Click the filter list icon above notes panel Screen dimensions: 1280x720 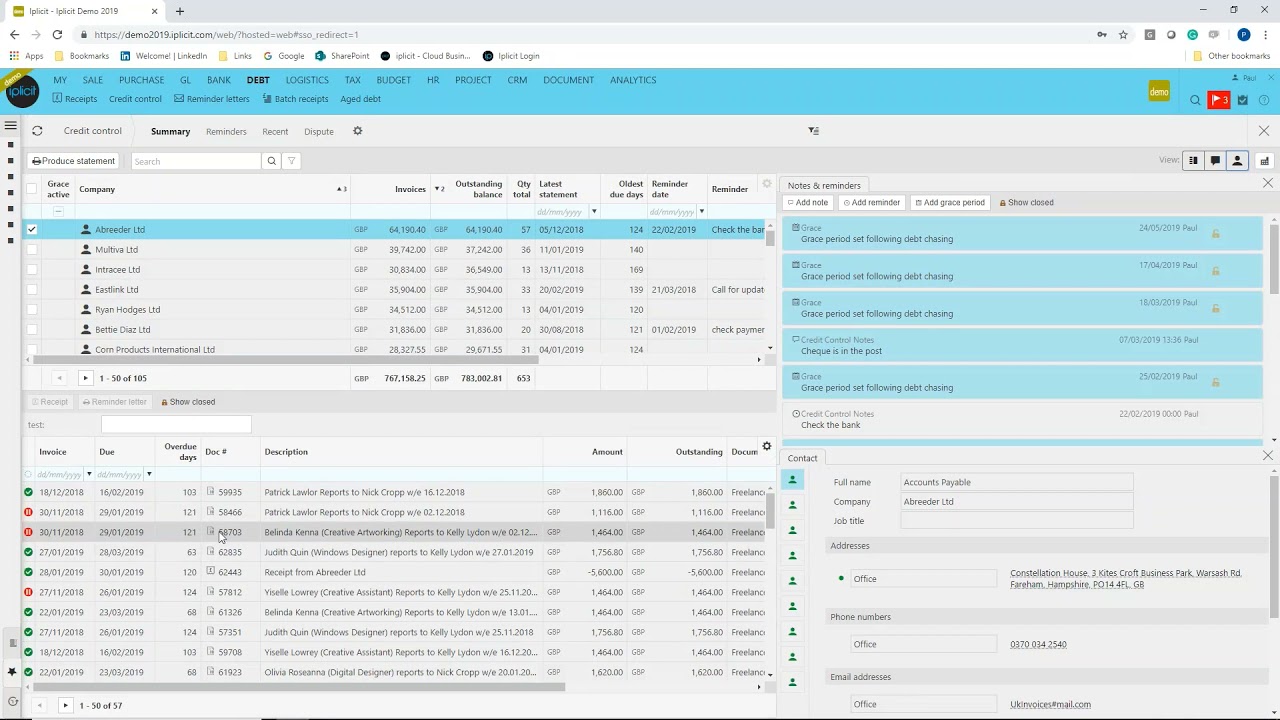[813, 131]
